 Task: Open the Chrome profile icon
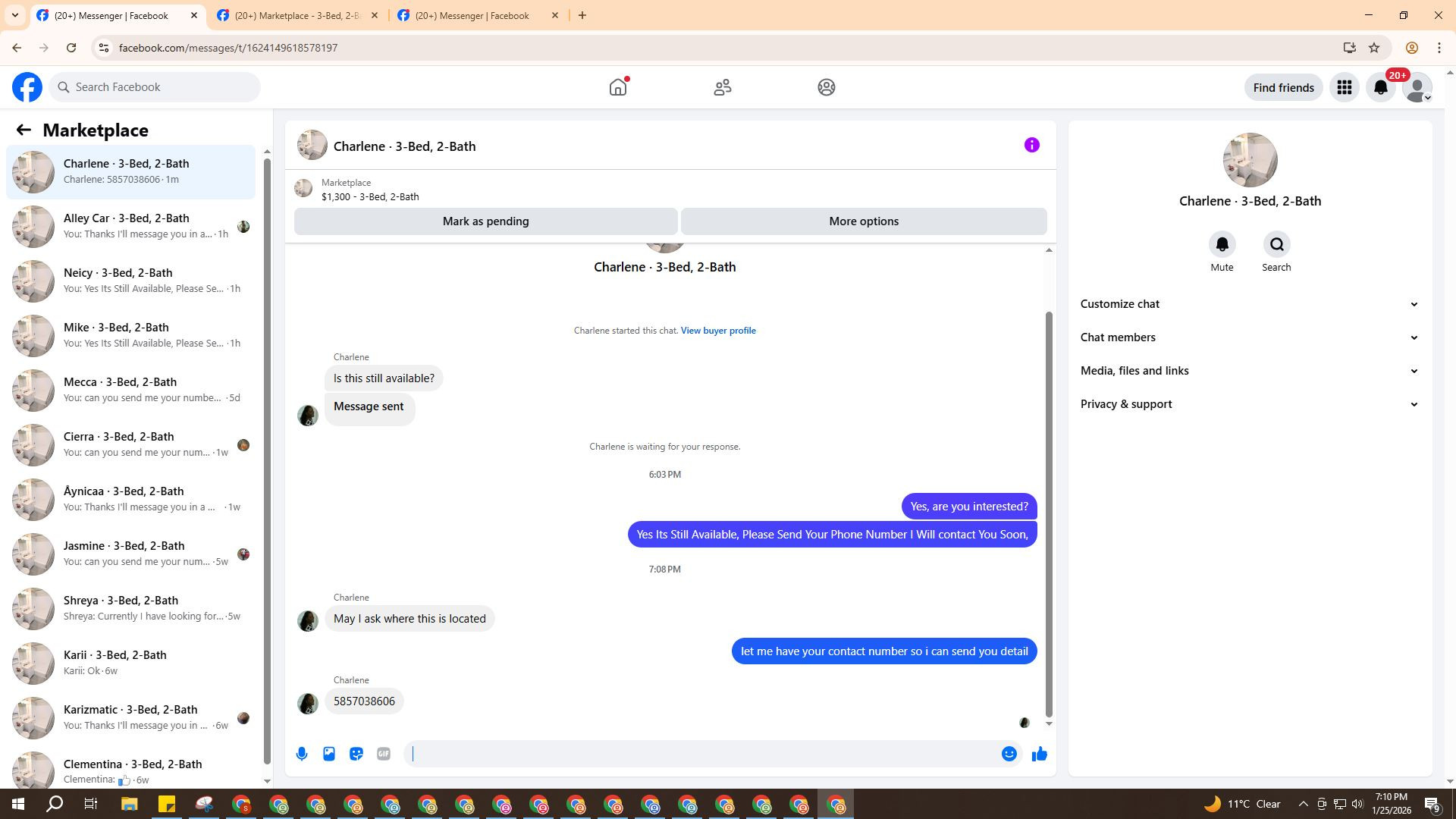(1412, 48)
